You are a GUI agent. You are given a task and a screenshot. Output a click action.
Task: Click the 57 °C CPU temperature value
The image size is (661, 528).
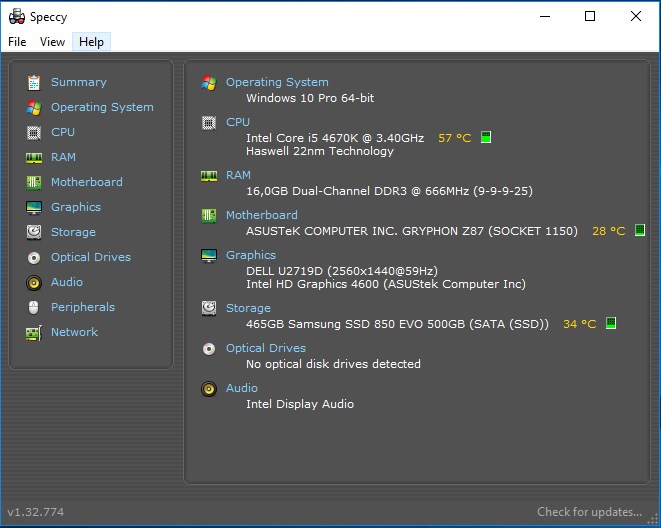[x=454, y=138]
